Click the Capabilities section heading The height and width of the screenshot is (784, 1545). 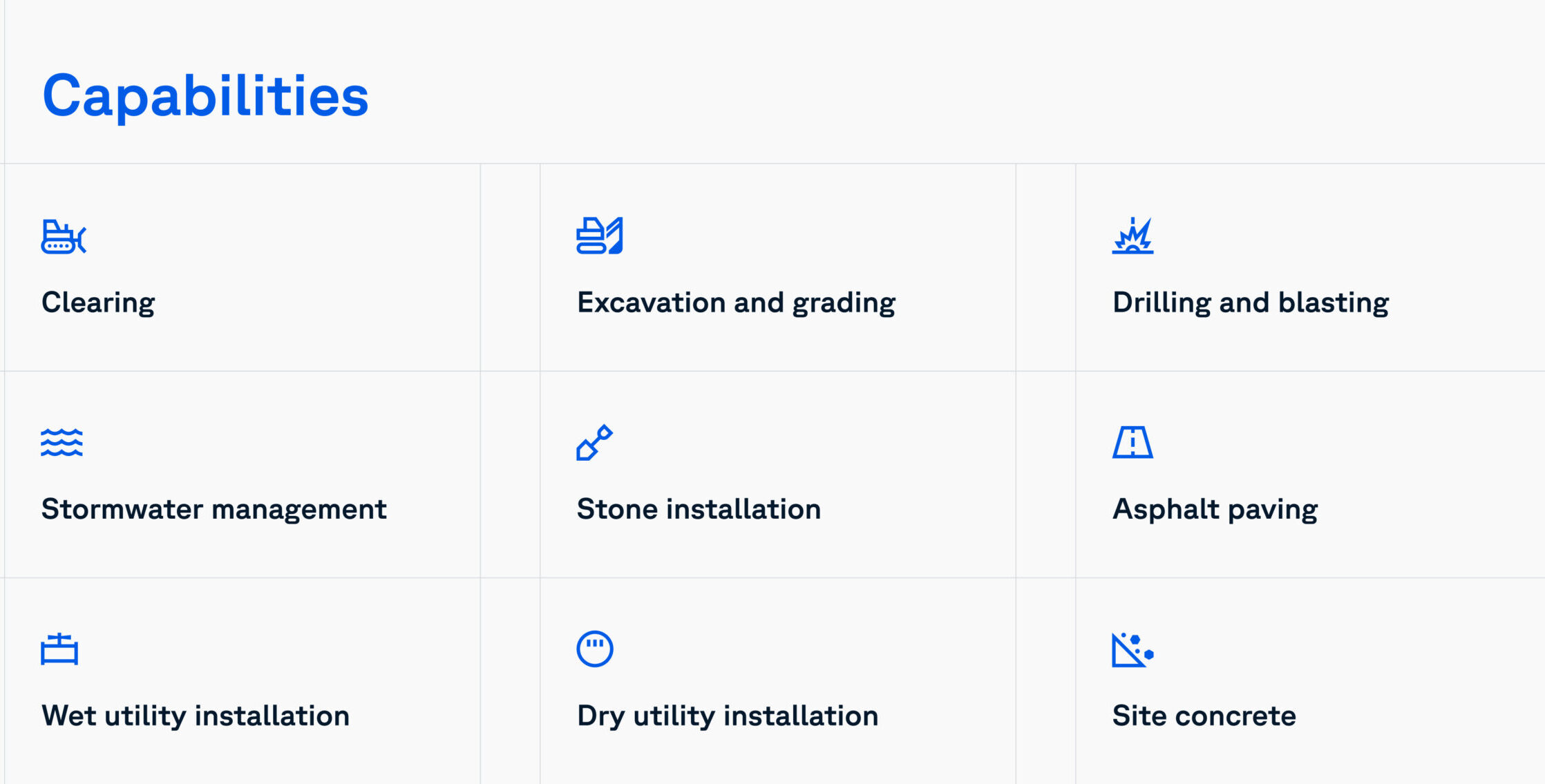(205, 96)
